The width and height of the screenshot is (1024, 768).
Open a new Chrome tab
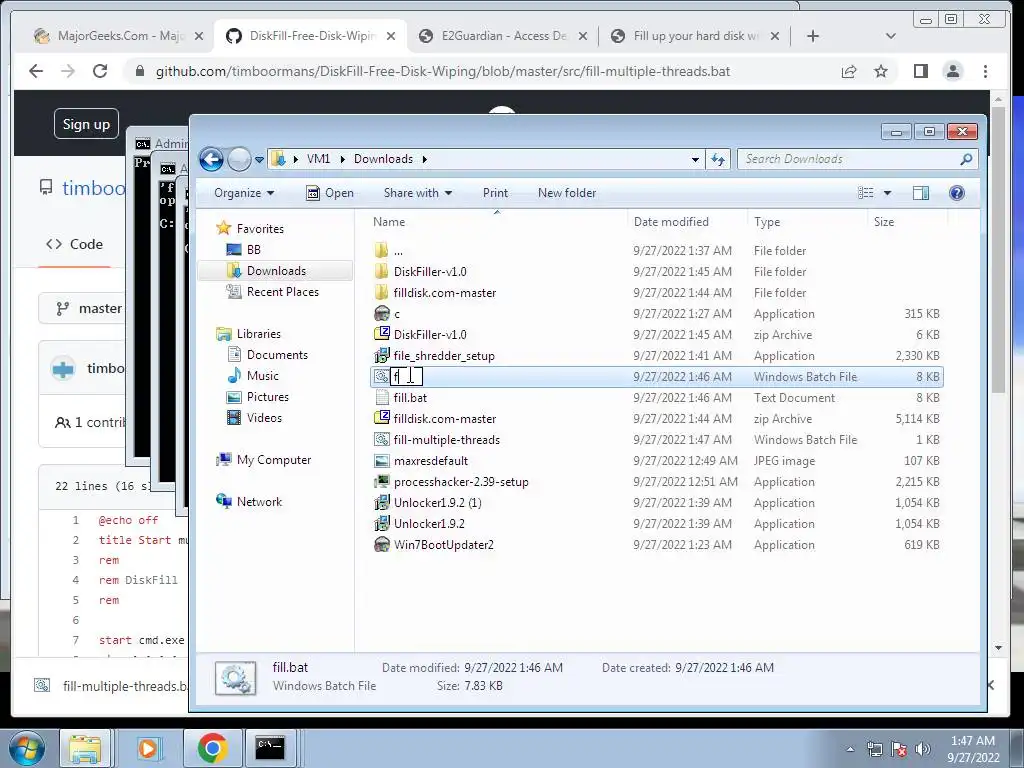click(812, 36)
